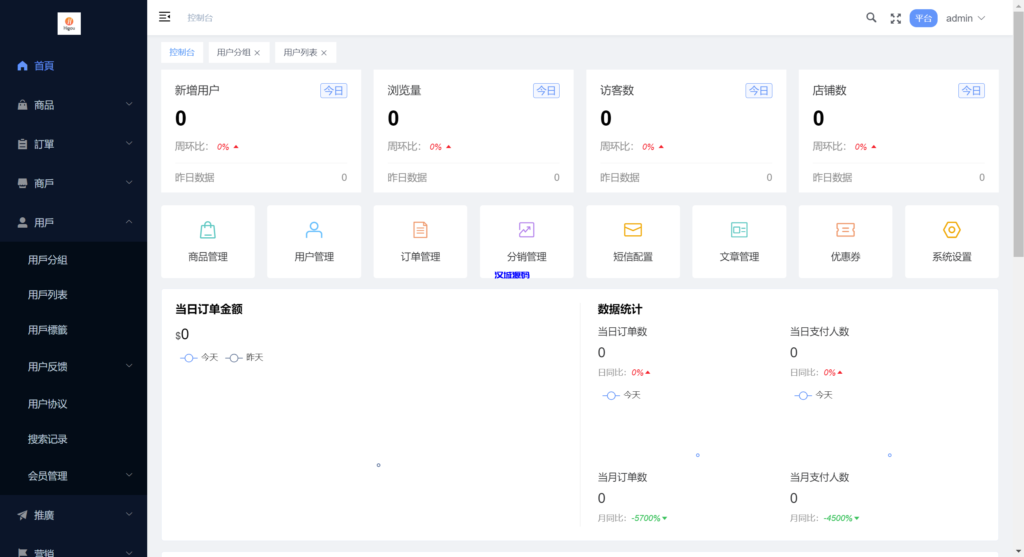
Task: Toggle 昨天 legend in 当日订单金额 chart
Action: click(244, 357)
